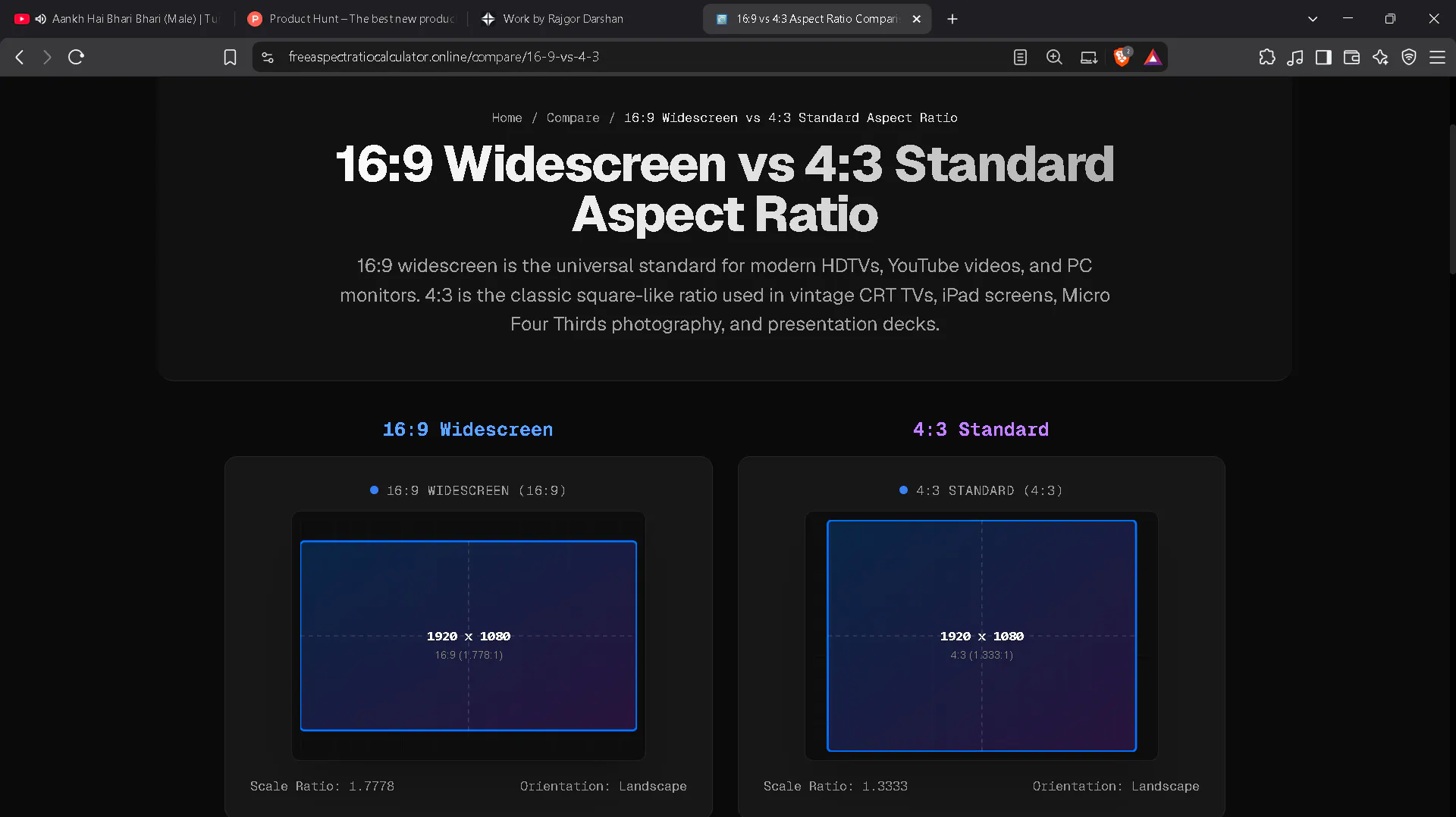The width and height of the screenshot is (1456, 817).
Task: Close the 16:9 vs 4:3 Aspect Ratio tab
Action: 916,19
